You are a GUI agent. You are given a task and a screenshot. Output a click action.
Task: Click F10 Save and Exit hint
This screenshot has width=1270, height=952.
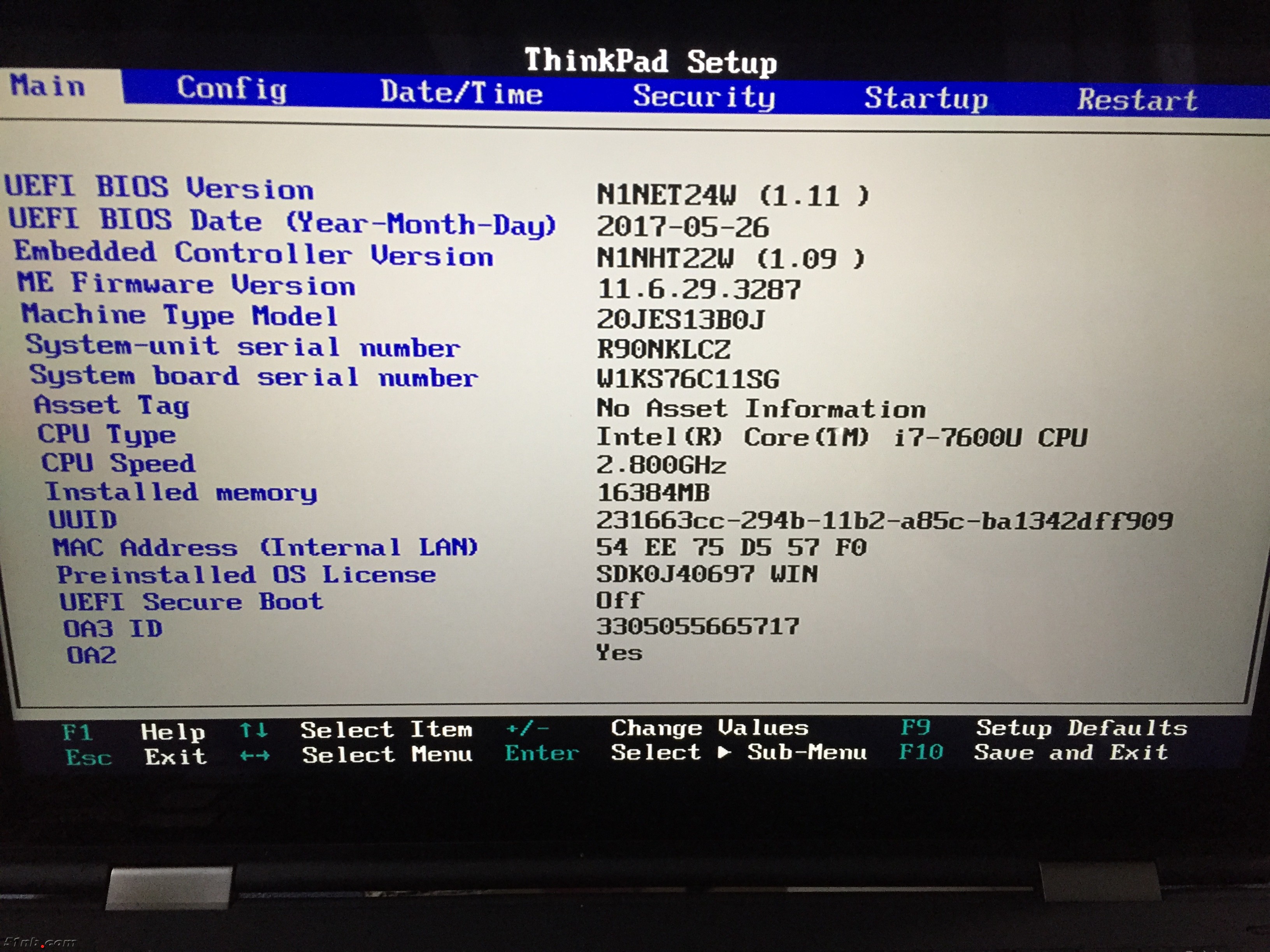coord(921,752)
